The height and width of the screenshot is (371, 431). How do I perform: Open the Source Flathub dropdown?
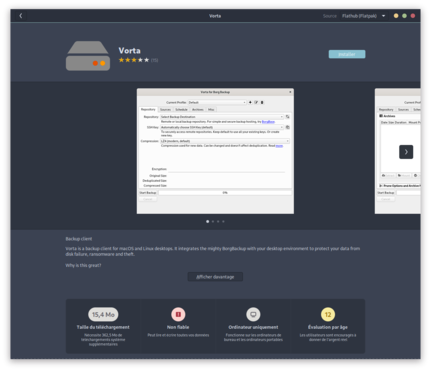(x=363, y=16)
